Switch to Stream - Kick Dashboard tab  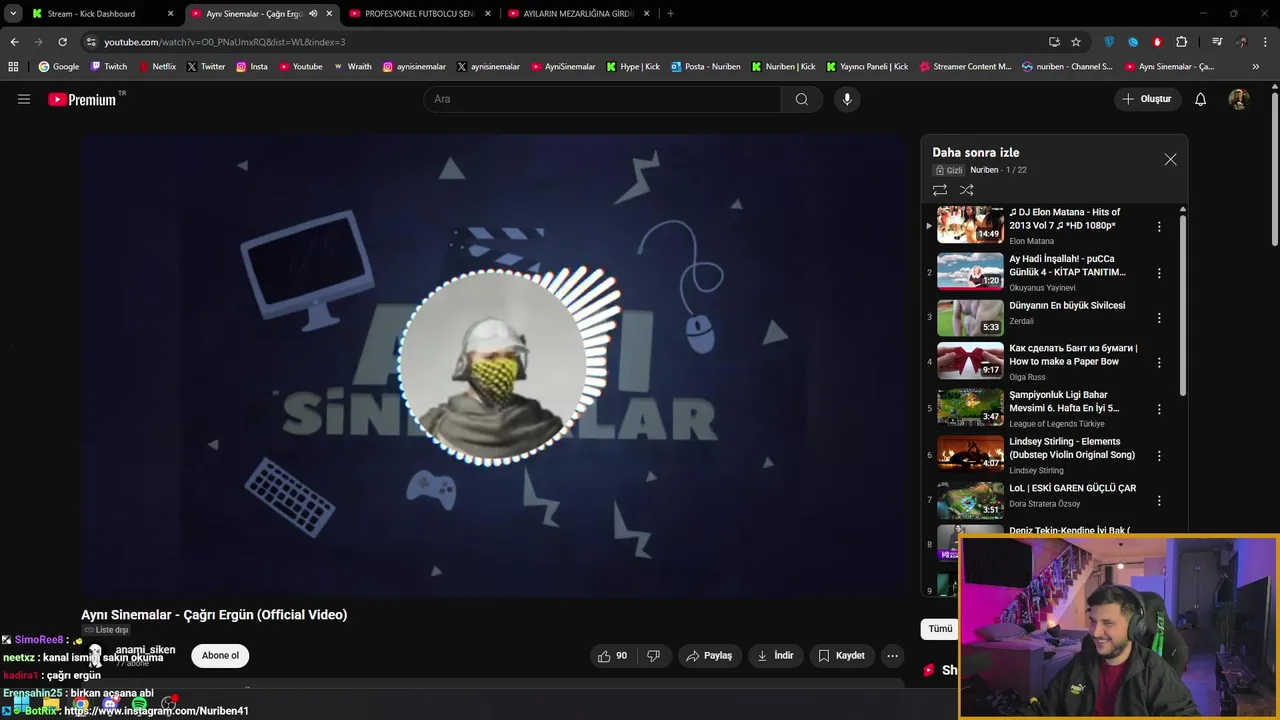tap(101, 14)
